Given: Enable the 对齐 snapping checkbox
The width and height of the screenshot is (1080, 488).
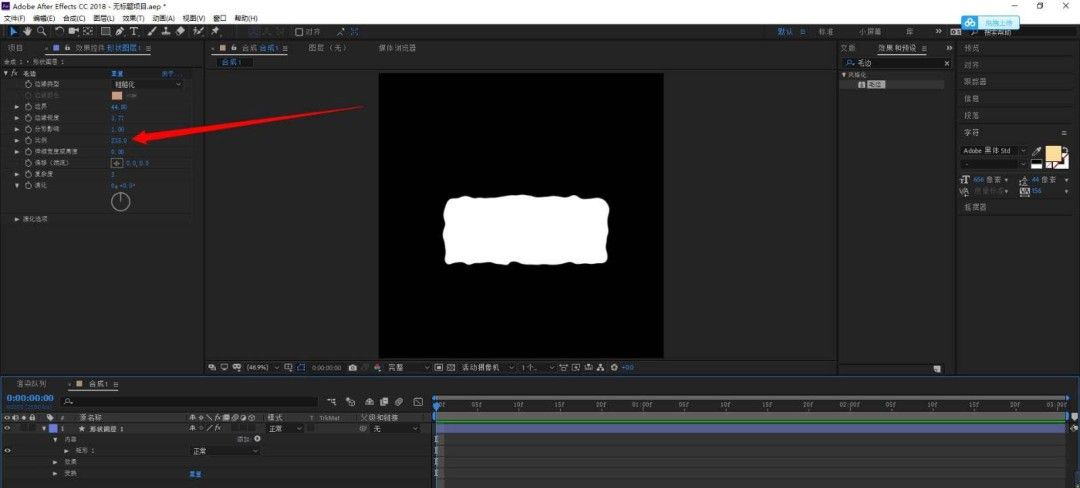Looking at the screenshot, I should (300, 32).
